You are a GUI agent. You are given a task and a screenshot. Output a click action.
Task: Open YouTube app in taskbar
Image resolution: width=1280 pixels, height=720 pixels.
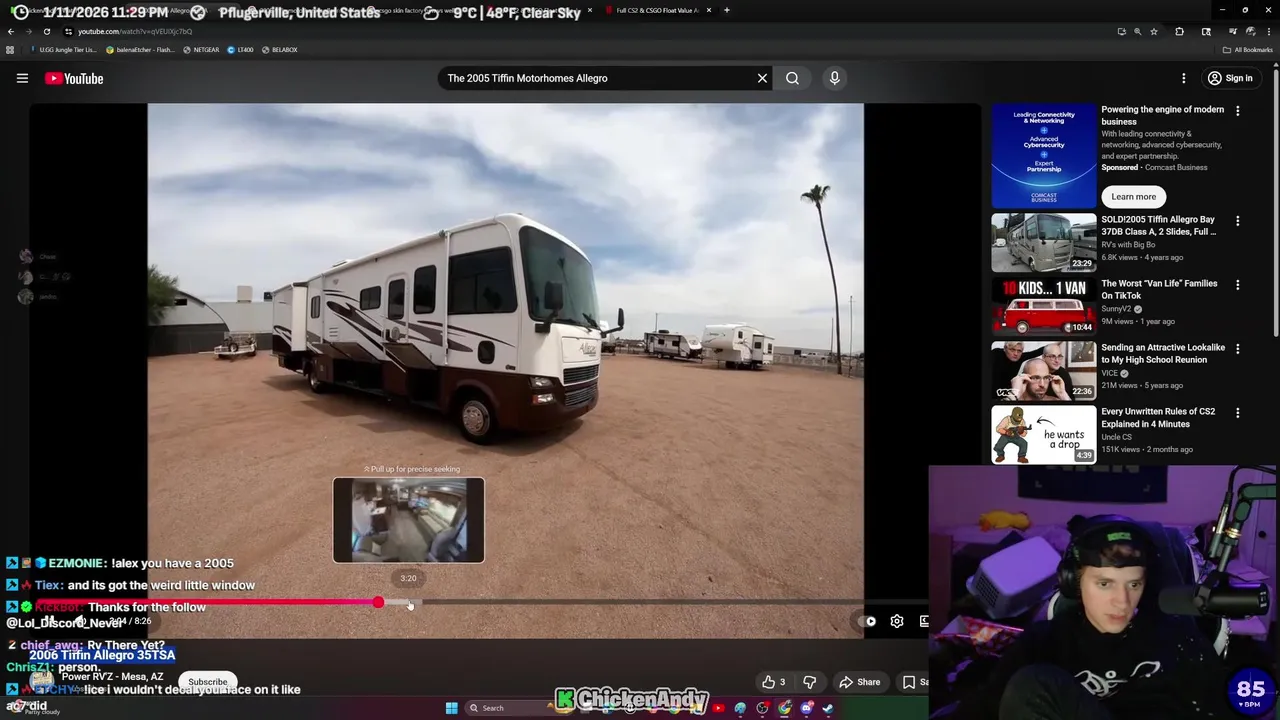click(x=718, y=708)
